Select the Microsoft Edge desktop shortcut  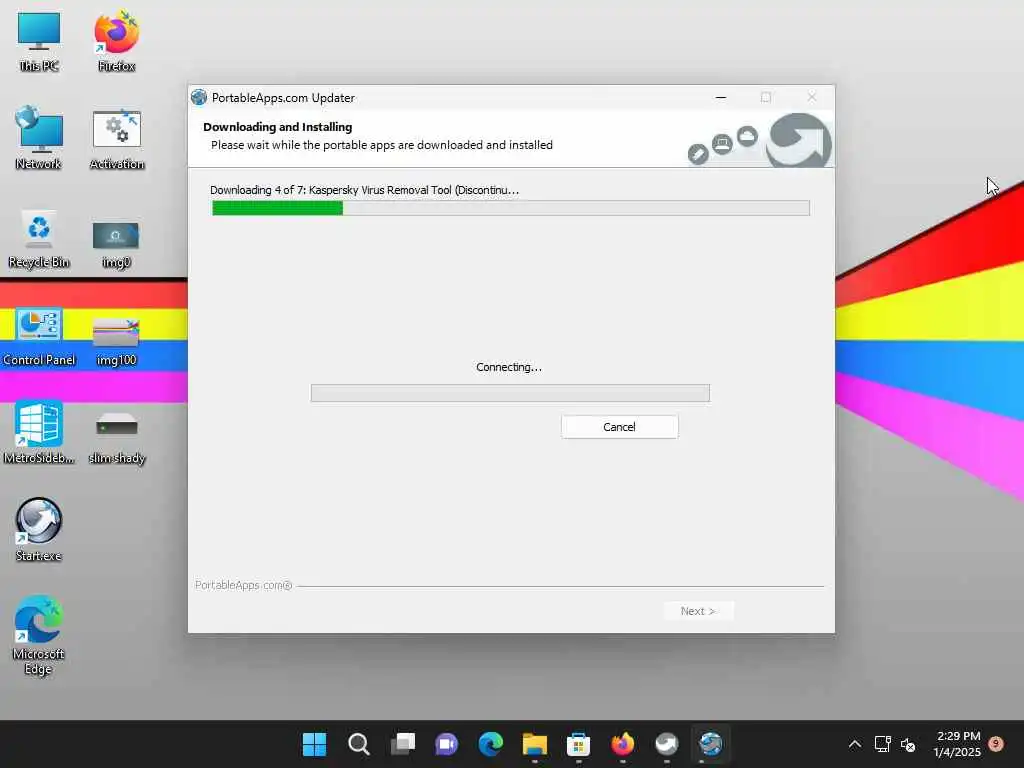pos(39,635)
